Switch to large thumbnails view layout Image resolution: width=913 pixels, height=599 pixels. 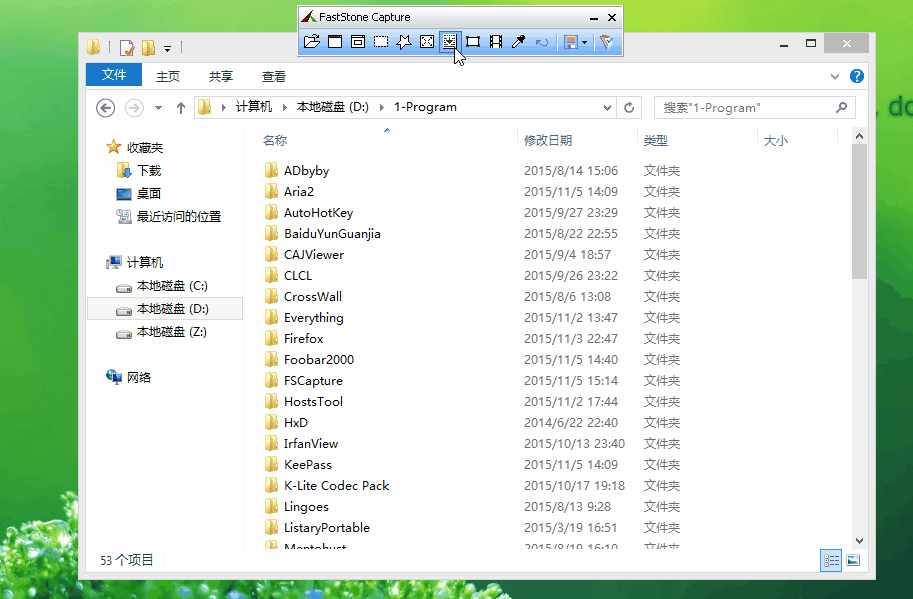[853, 561]
